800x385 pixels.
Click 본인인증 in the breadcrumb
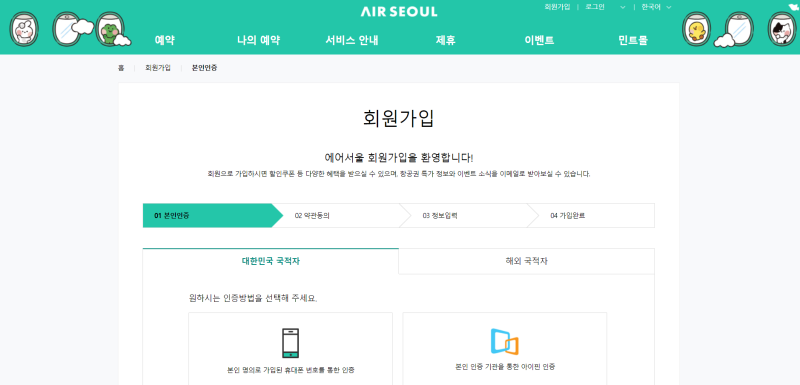pos(204,68)
